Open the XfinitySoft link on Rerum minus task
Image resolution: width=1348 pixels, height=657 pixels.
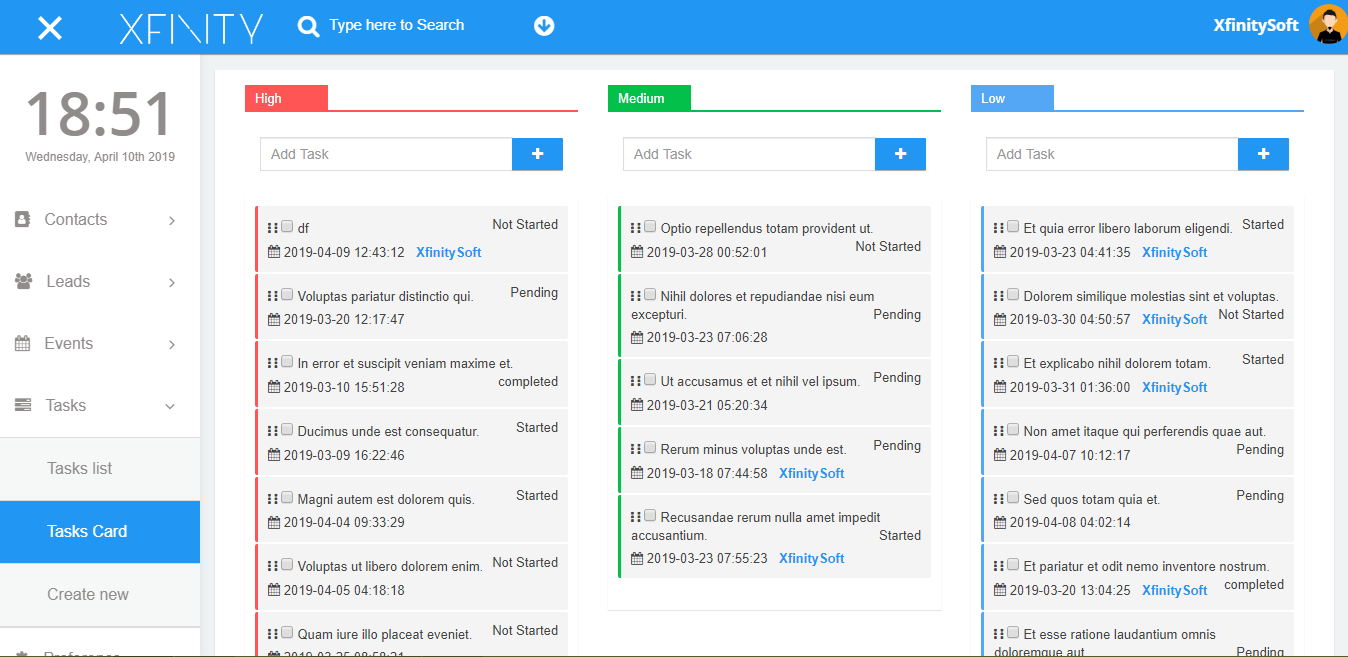coord(811,472)
